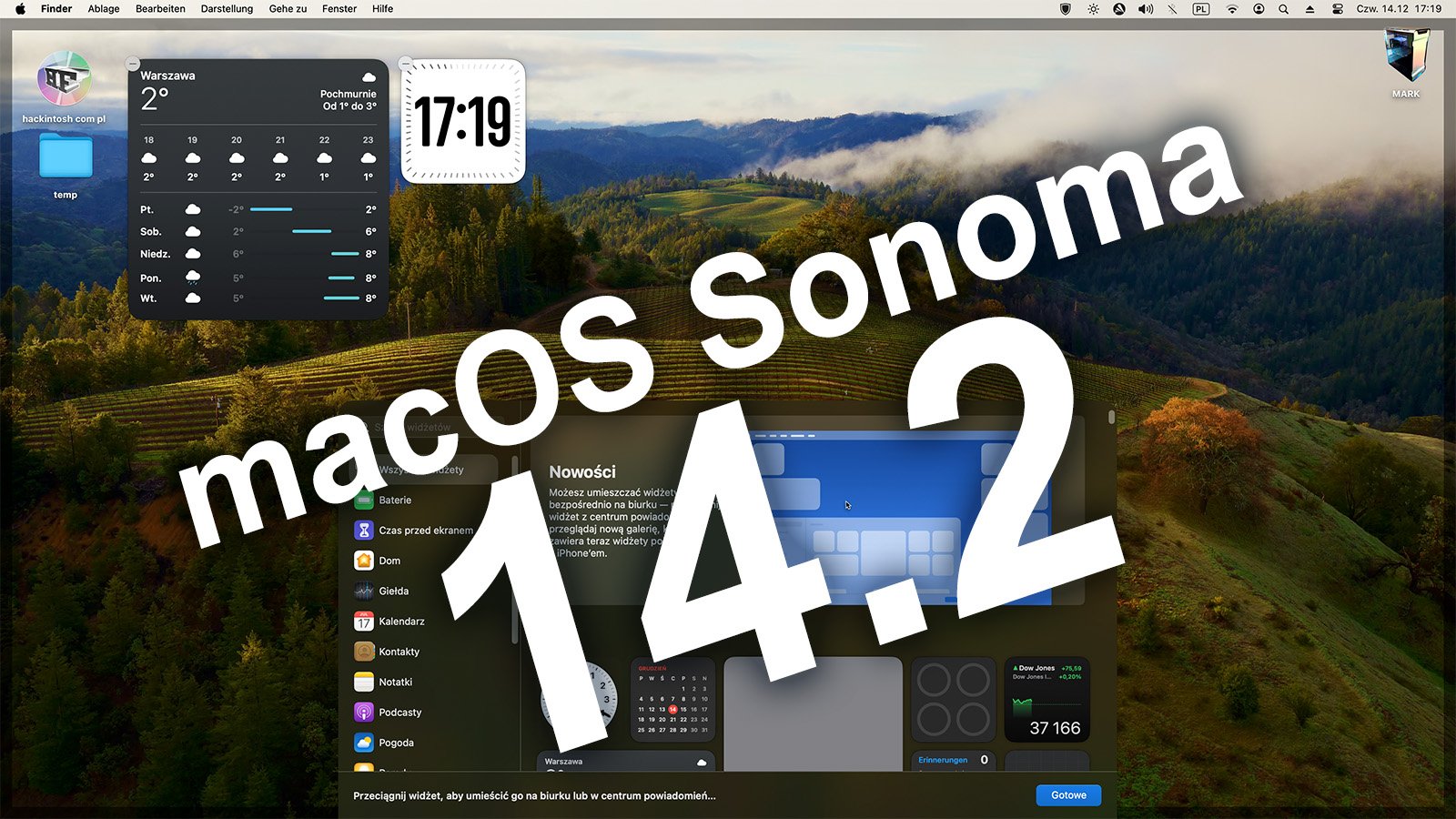Open the Ablage menu
The height and width of the screenshot is (819, 1456).
pyautogui.click(x=104, y=9)
